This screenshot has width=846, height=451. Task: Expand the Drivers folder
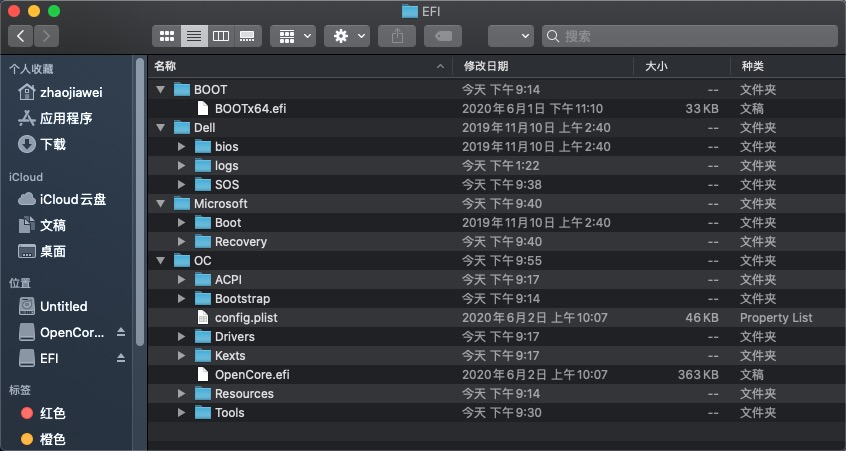[181, 337]
